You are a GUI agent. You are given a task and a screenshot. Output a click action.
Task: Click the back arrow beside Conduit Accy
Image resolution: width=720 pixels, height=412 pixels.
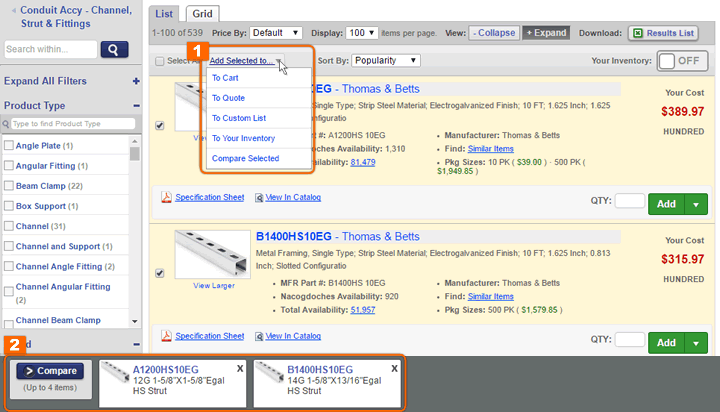click(x=14, y=10)
